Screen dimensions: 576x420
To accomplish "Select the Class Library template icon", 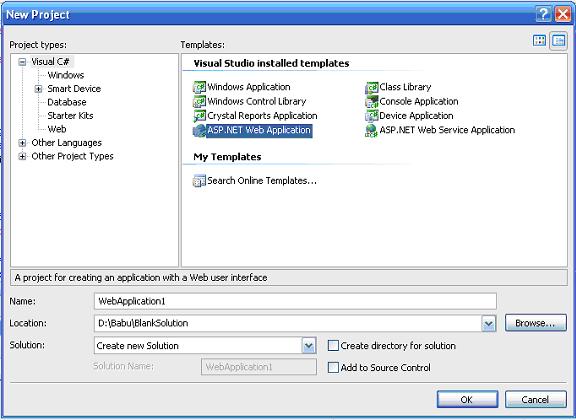I will pyautogui.click(x=371, y=87).
